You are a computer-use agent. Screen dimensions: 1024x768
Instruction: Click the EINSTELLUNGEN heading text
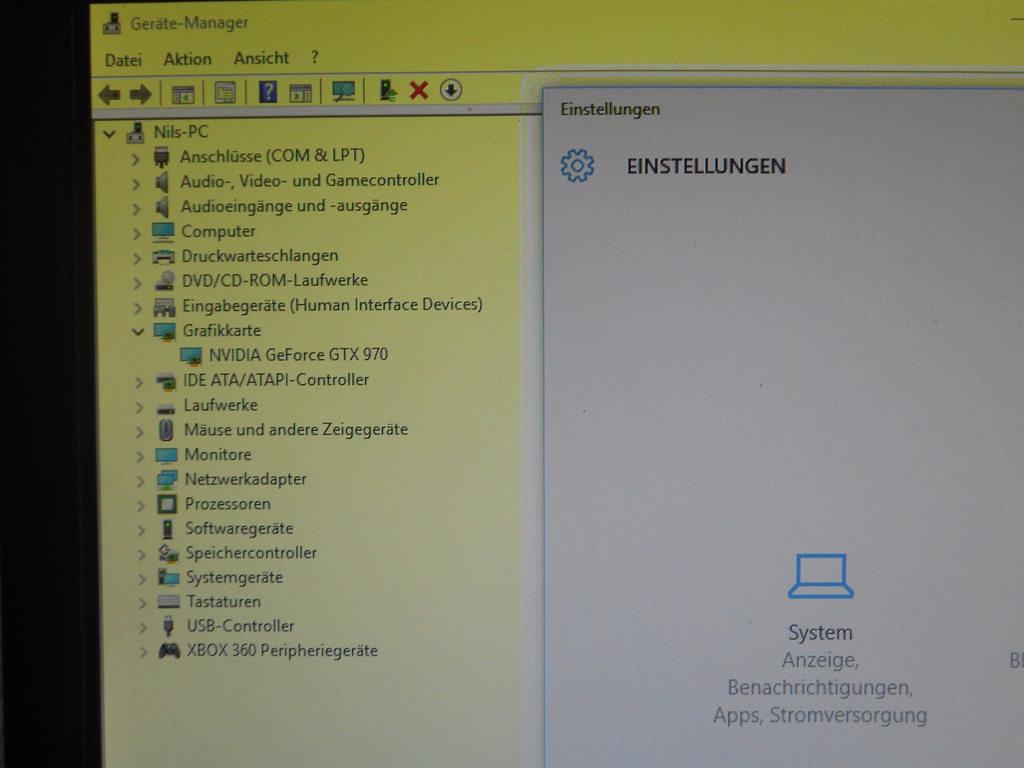(706, 167)
